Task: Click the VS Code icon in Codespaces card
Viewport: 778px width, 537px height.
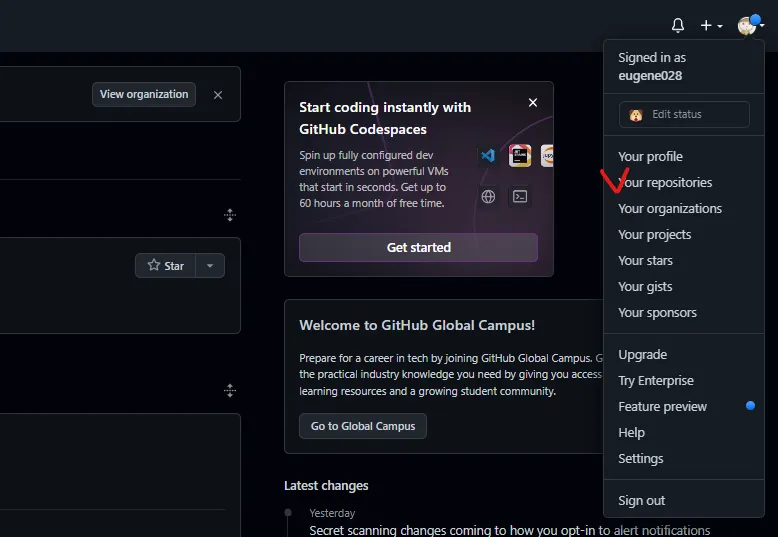Action: tap(488, 156)
